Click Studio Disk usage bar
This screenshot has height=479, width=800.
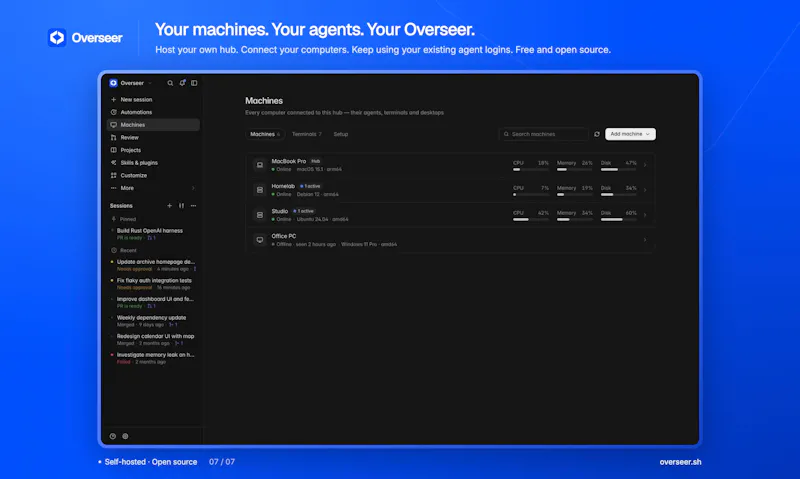pyautogui.click(x=618, y=219)
